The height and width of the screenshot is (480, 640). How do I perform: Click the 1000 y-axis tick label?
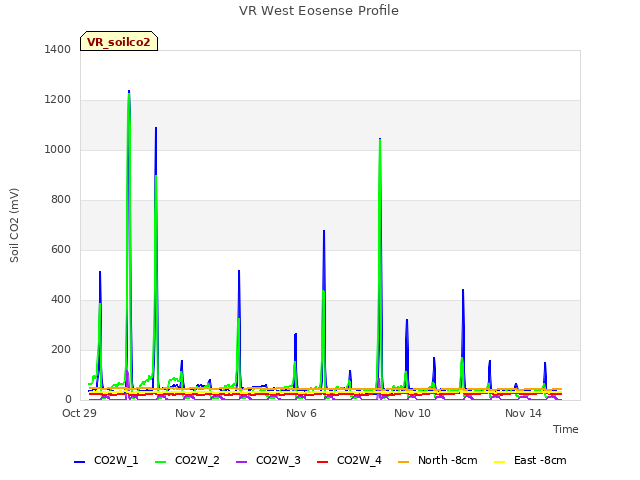click(58, 149)
